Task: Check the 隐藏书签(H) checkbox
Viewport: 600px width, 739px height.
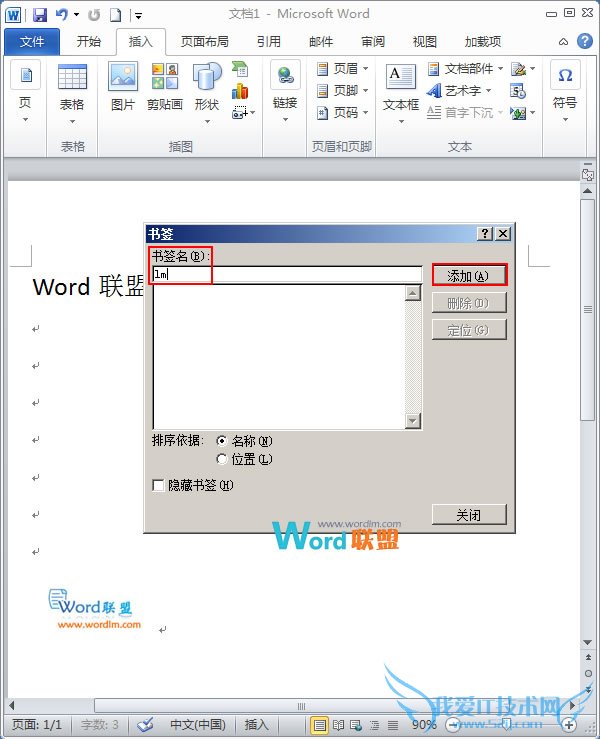Action: (x=158, y=485)
